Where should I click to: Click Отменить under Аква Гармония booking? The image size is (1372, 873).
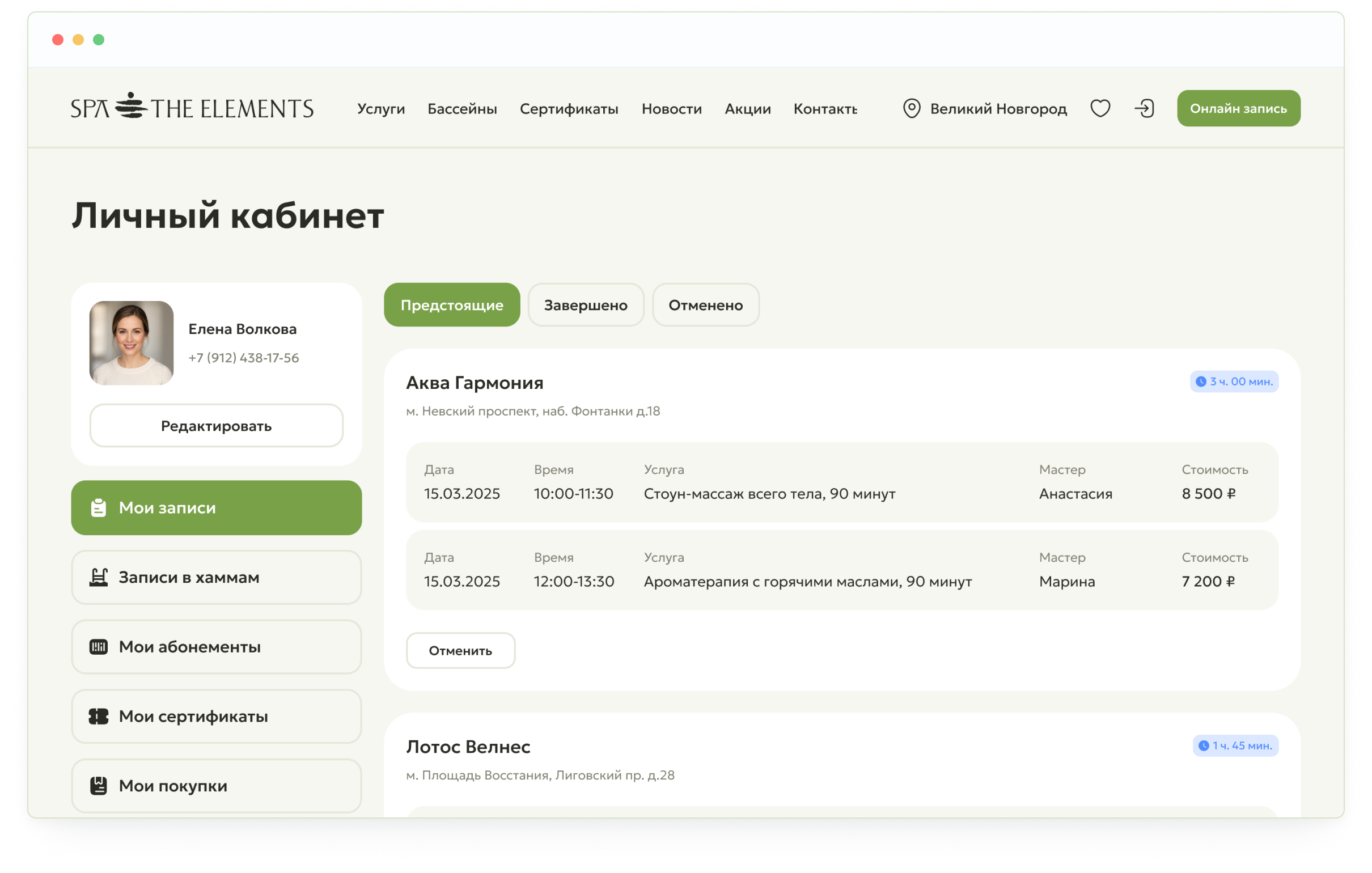click(460, 650)
